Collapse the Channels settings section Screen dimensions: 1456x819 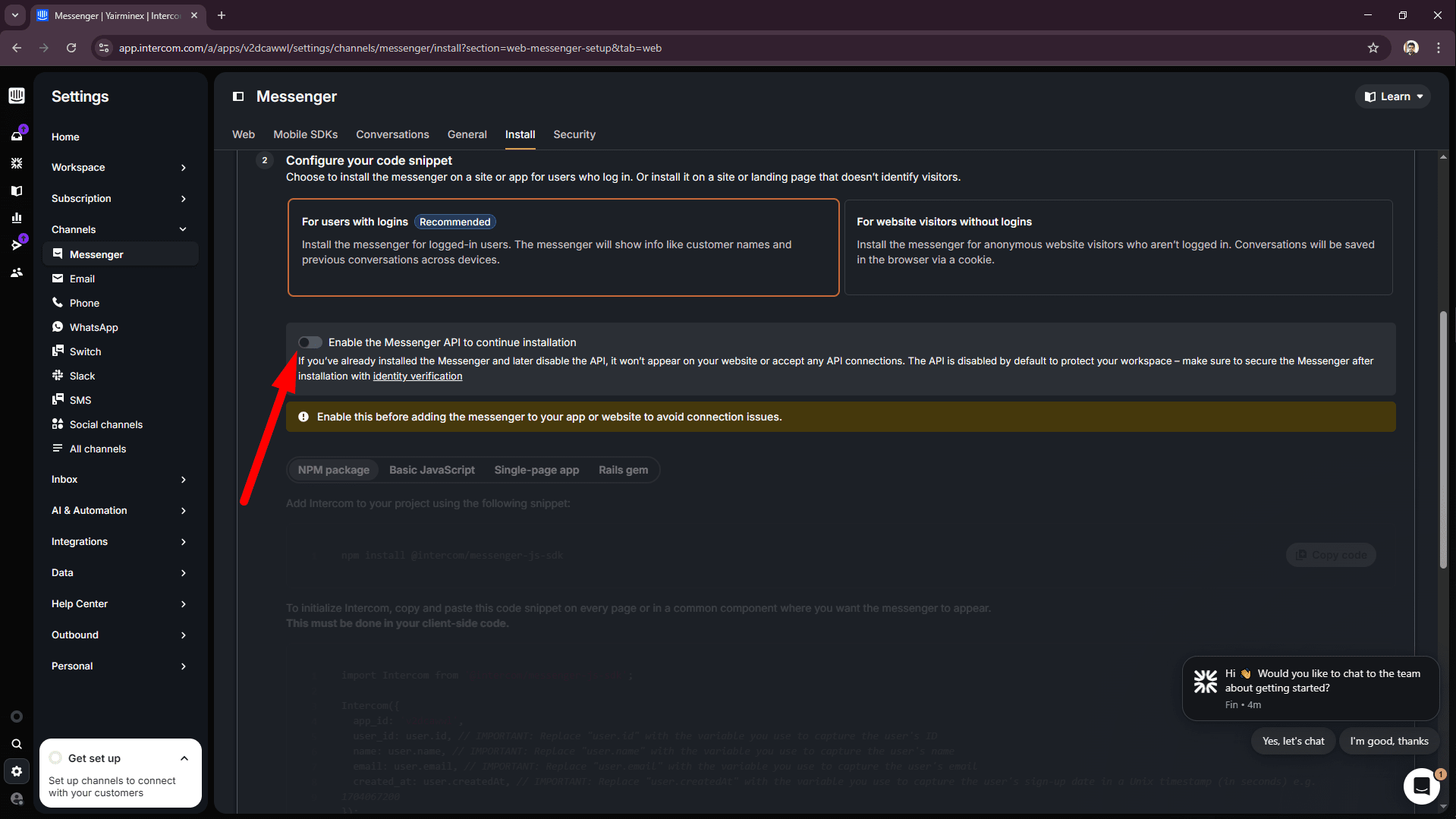click(x=119, y=229)
